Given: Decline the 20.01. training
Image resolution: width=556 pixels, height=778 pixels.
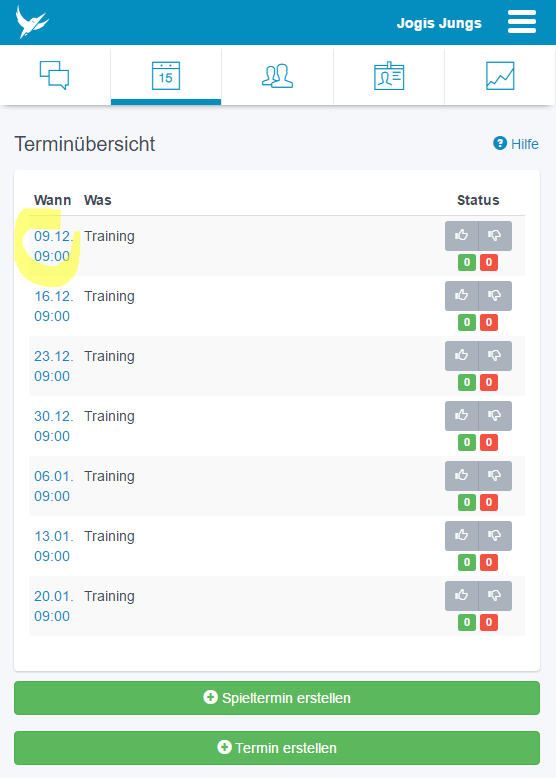Looking at the screenshot, I should click(x=495, y=596).
